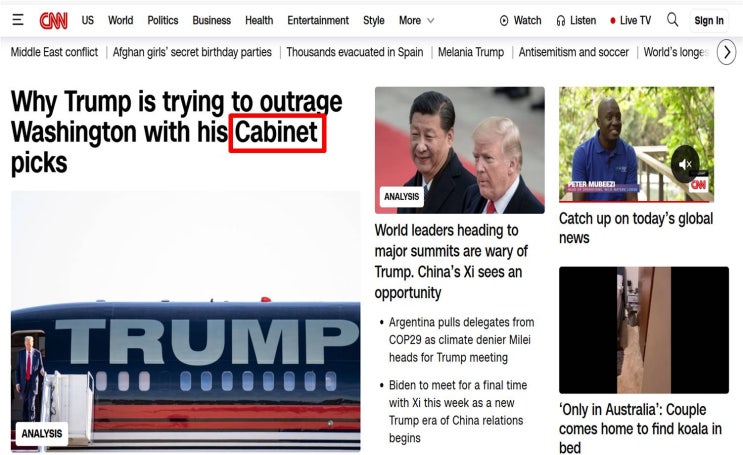Go to the Entertainment section
This screenshot has height=455, width=743.
tap(318, 20)
